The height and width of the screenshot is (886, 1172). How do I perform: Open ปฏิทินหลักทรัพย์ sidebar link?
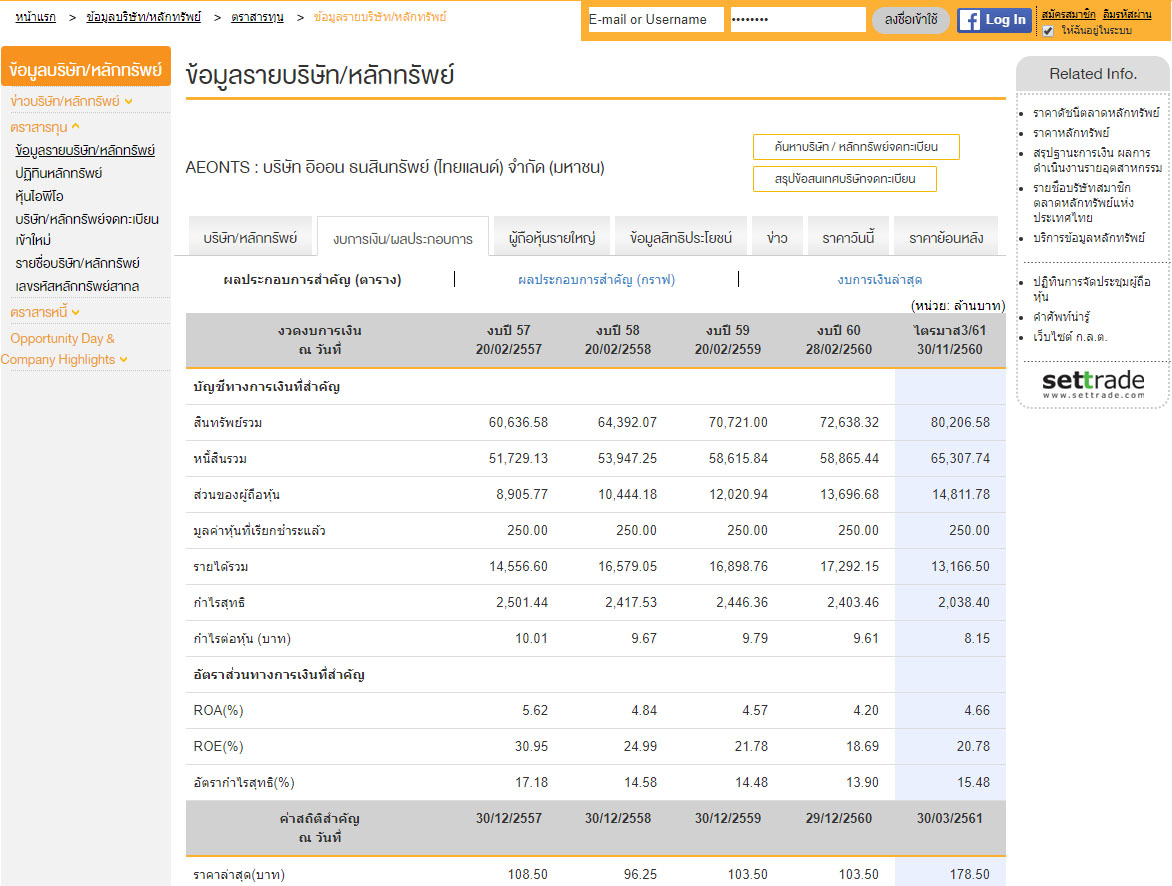pyautogui.click(x=59, y=173)
